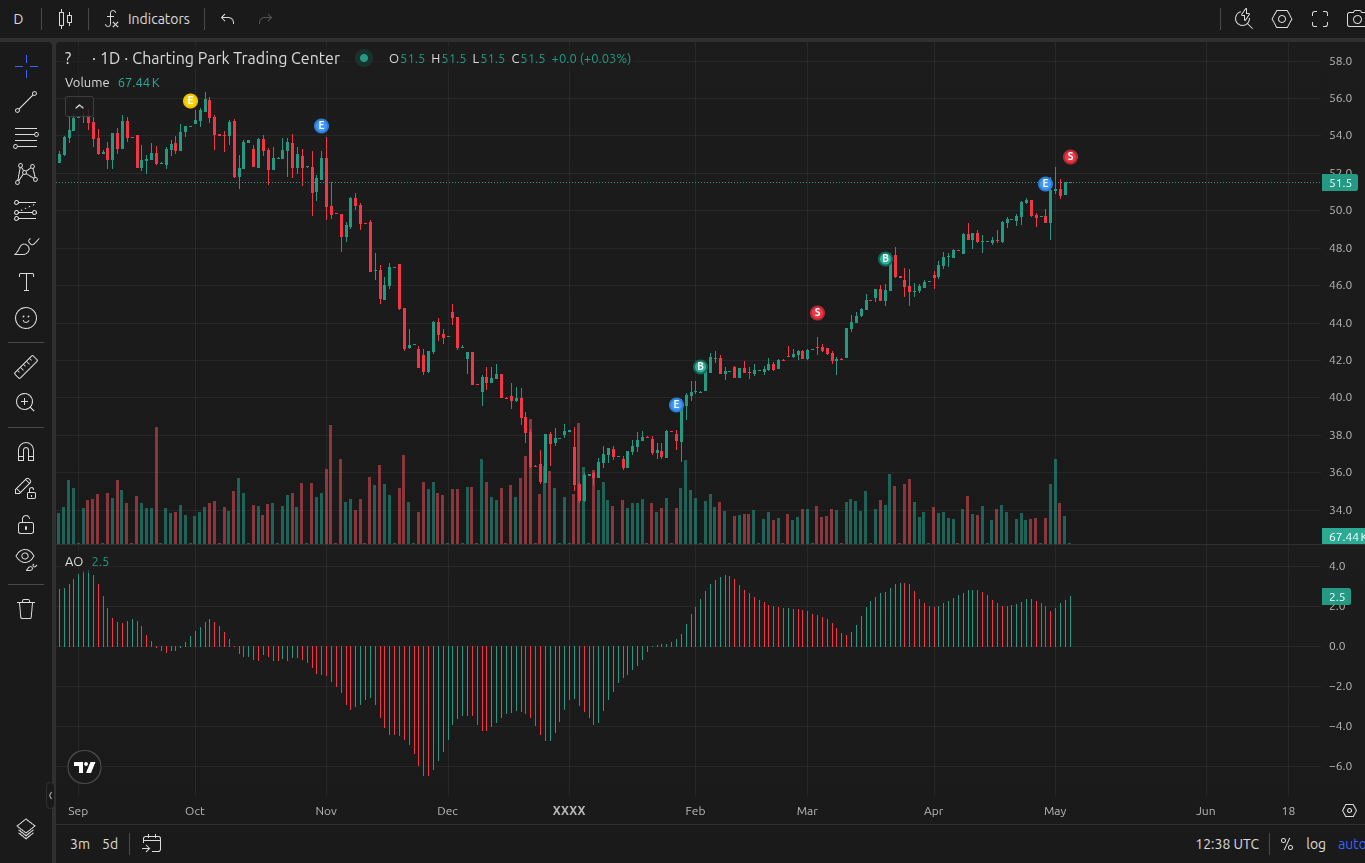Select the trend line drawing tool
The width and height of the screenshot is (1365, 863).
(x=26, y=101)
